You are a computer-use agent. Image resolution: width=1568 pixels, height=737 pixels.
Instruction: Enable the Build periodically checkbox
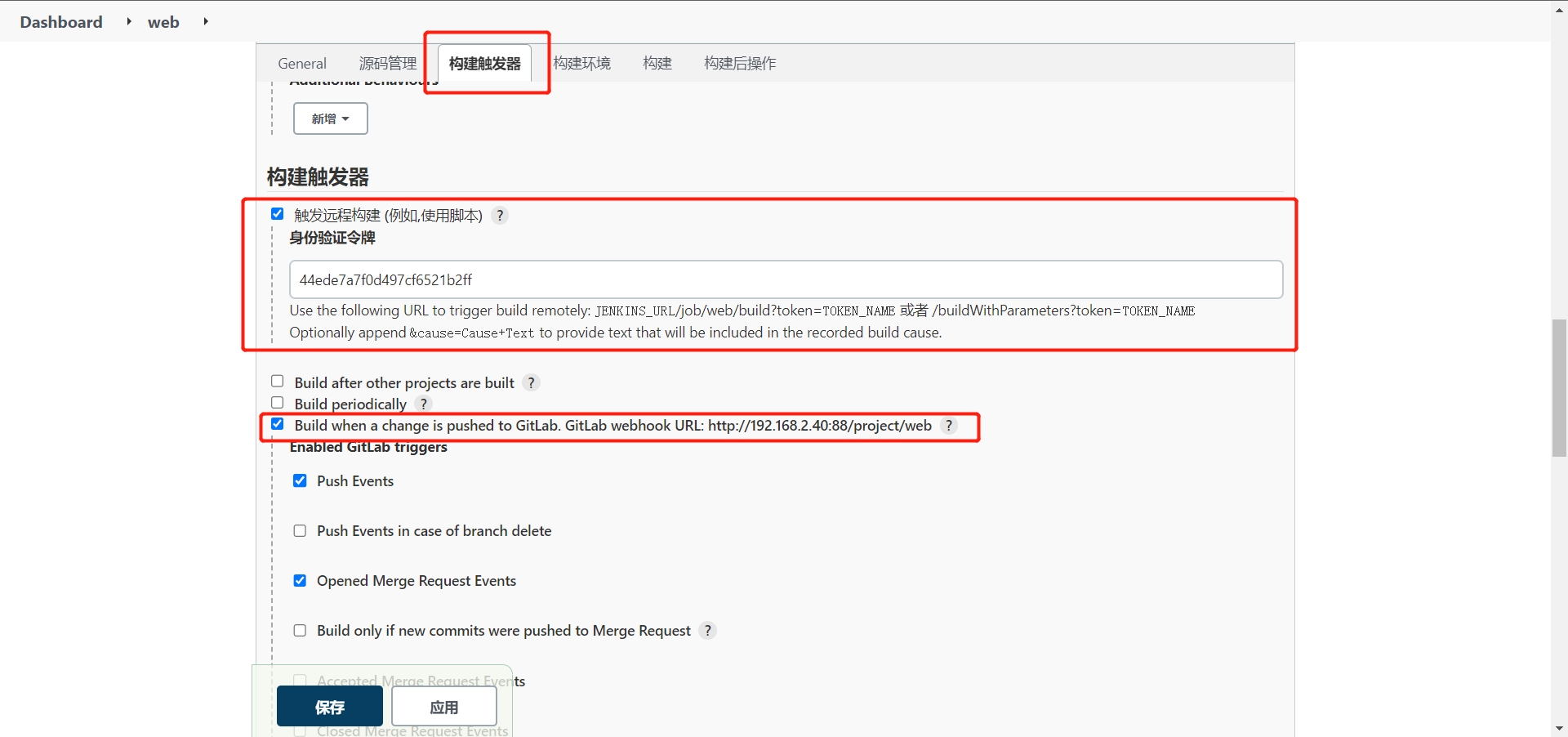[278, 403]
